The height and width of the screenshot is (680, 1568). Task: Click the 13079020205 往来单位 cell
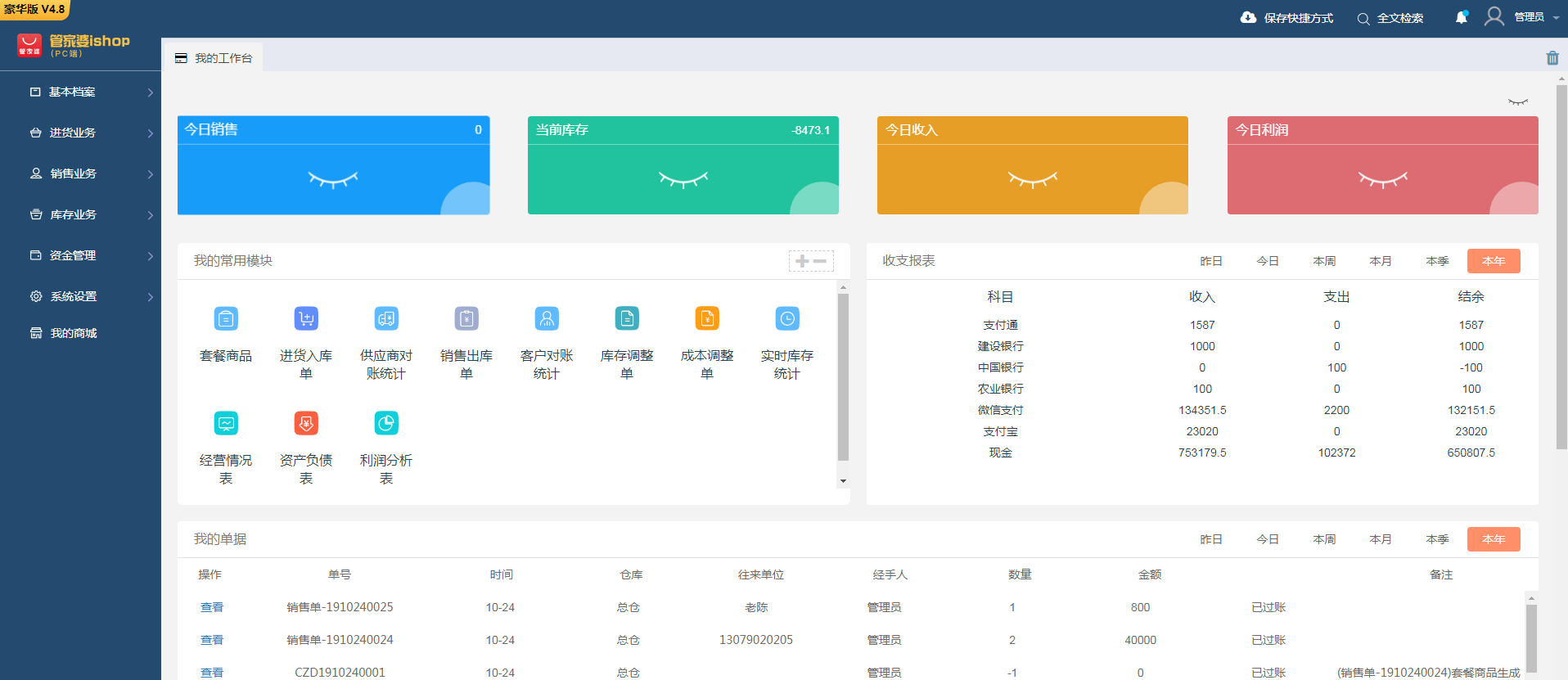[x=756, y=640]
